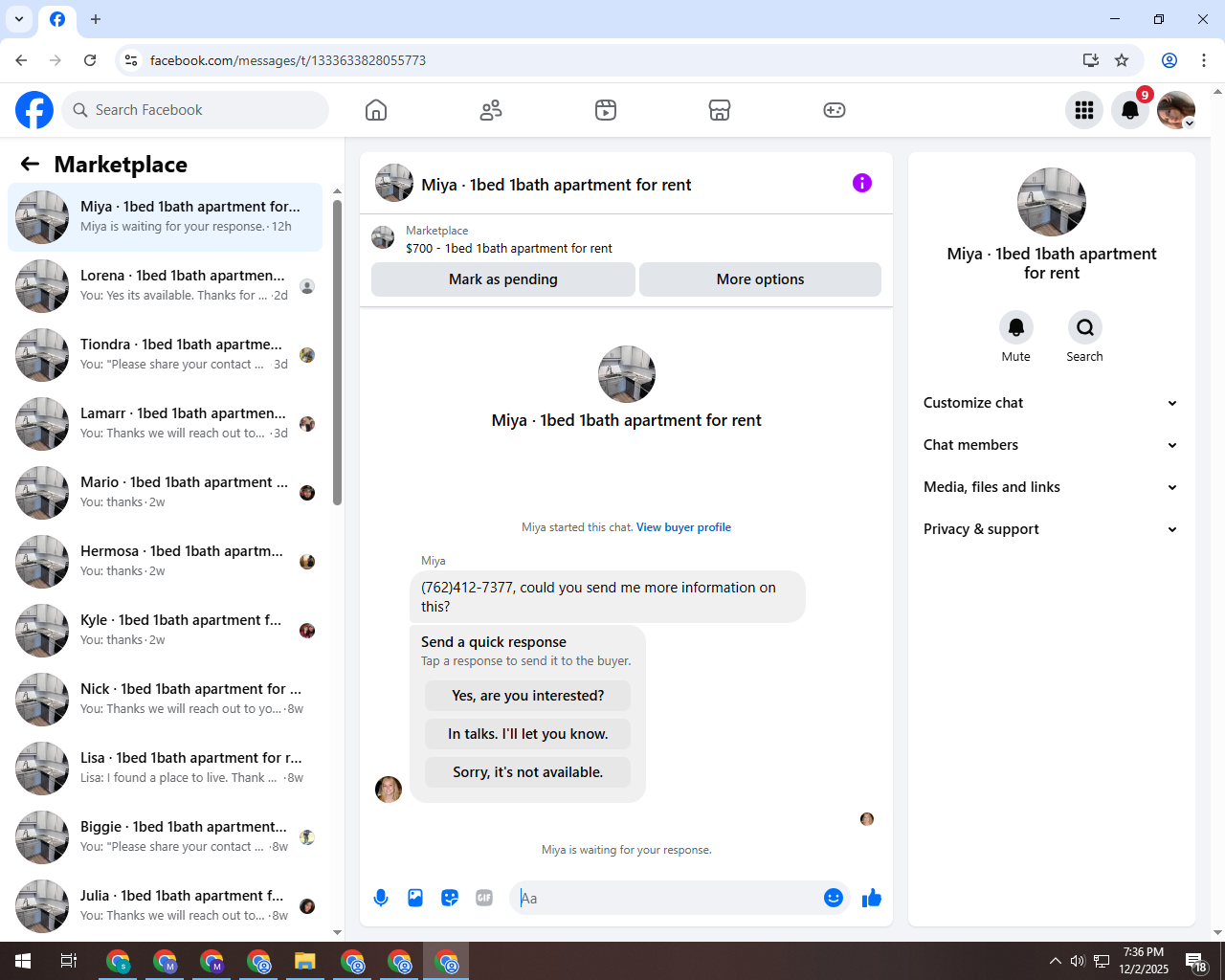Record voice clip microphone icon

[381, 898]
